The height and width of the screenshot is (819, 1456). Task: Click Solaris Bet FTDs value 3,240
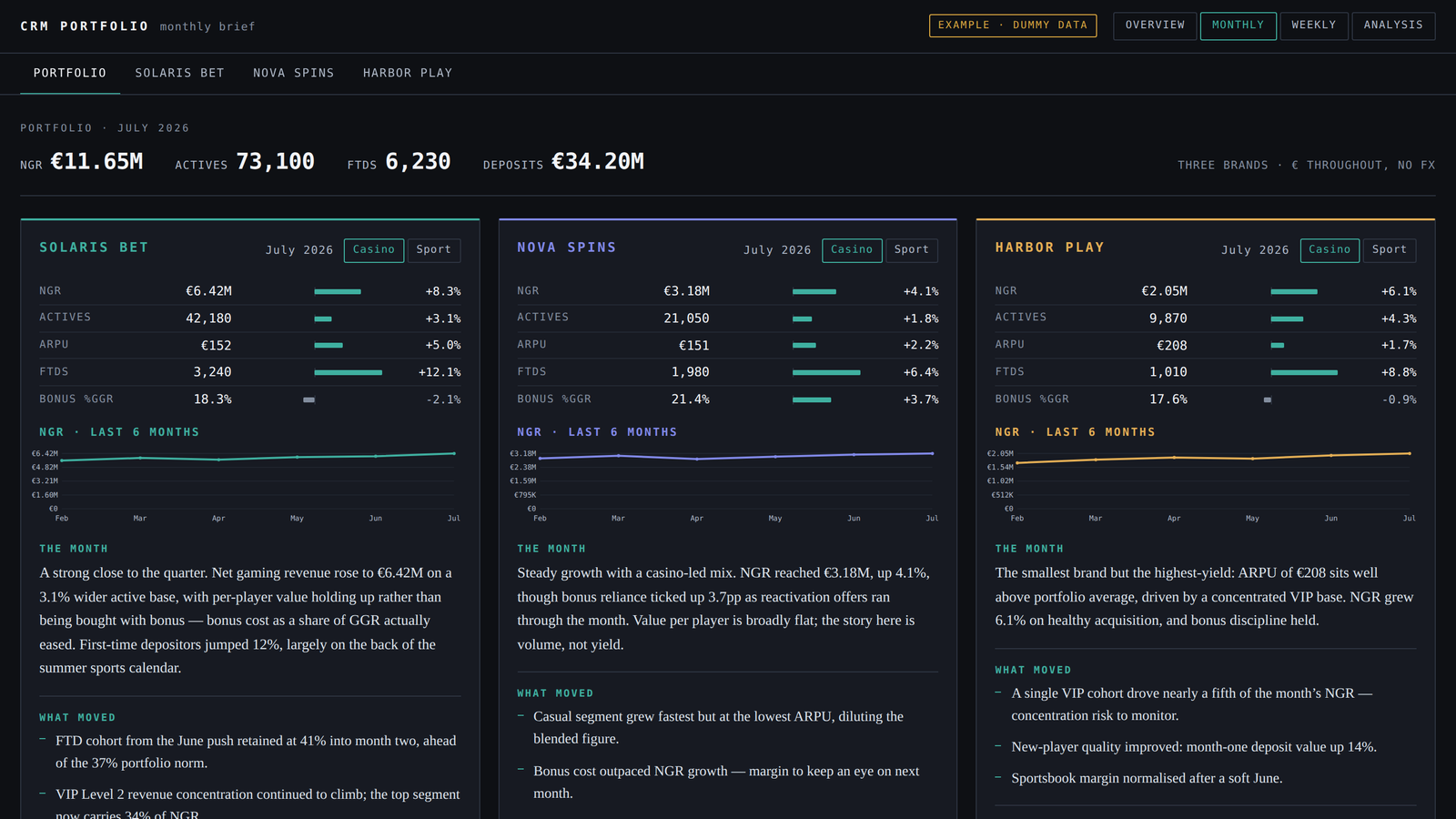coord(212,372)
